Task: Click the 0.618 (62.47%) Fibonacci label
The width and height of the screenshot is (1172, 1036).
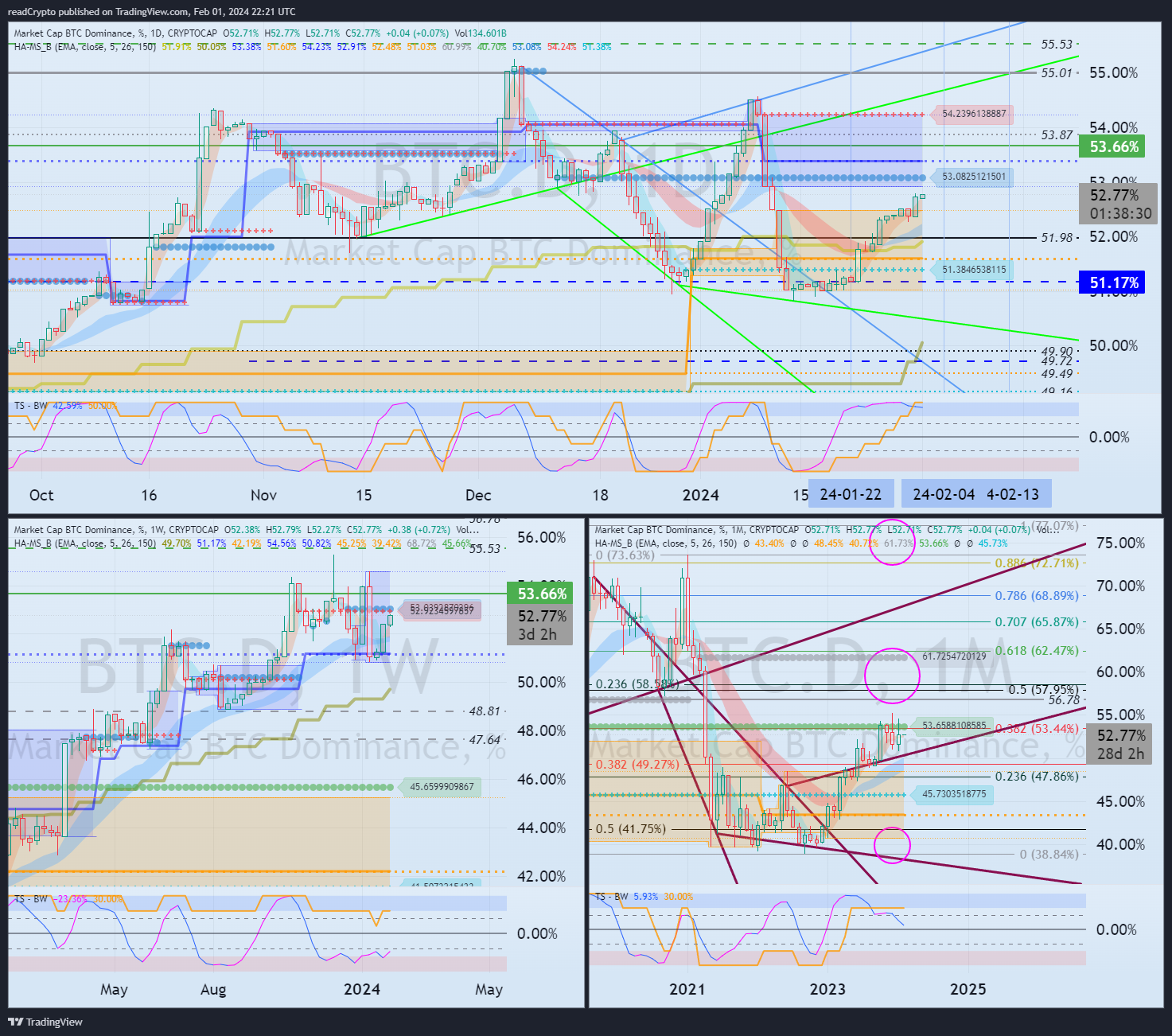Action: pyautogui.click(x=1037, y=651)
